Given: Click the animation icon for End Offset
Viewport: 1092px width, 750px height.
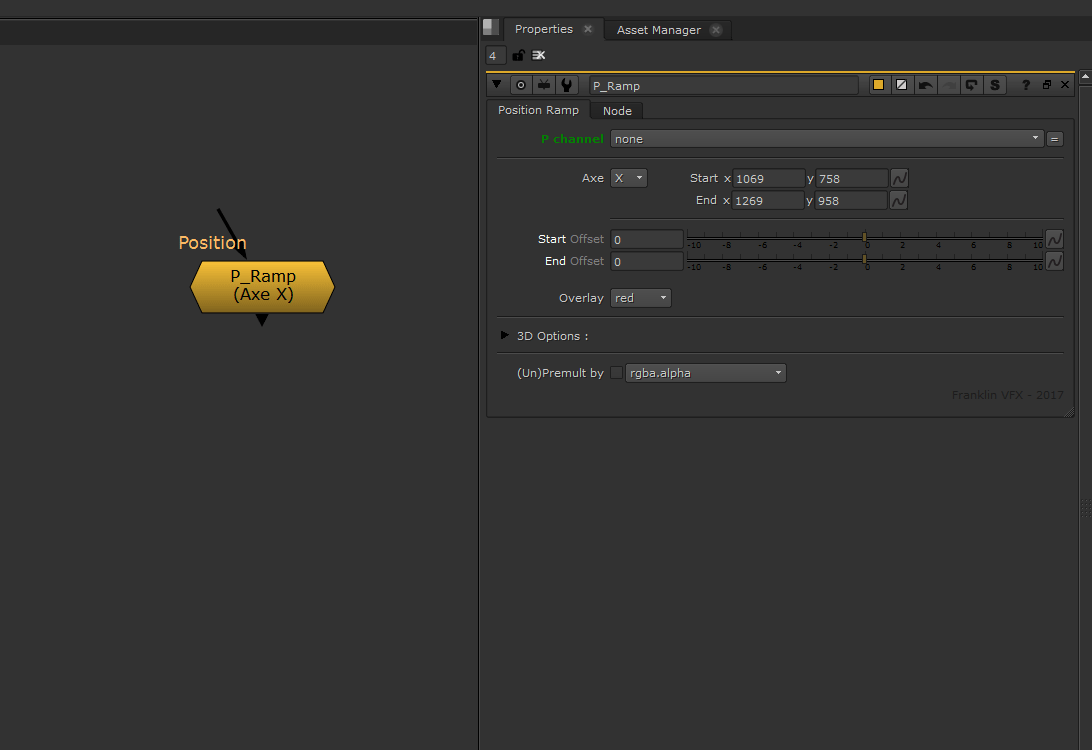Looking at the screenshot, I should tap(1054, 261).
